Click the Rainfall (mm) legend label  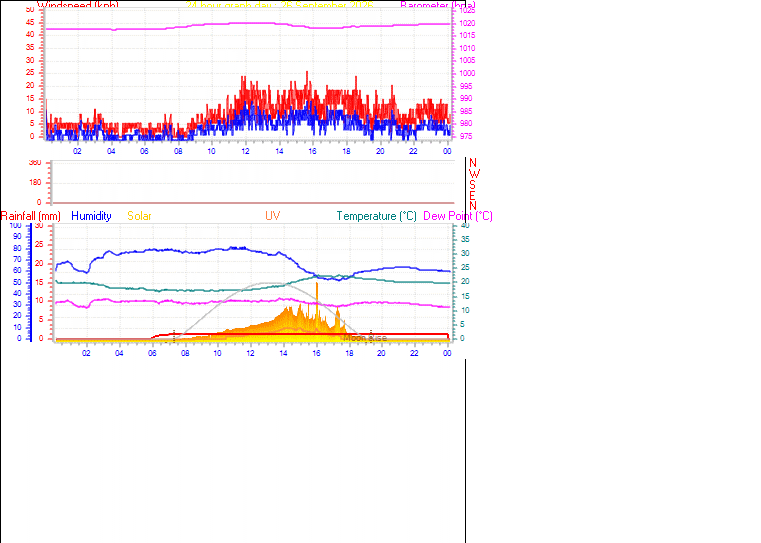pyautogui.click(x=31, y=216)
